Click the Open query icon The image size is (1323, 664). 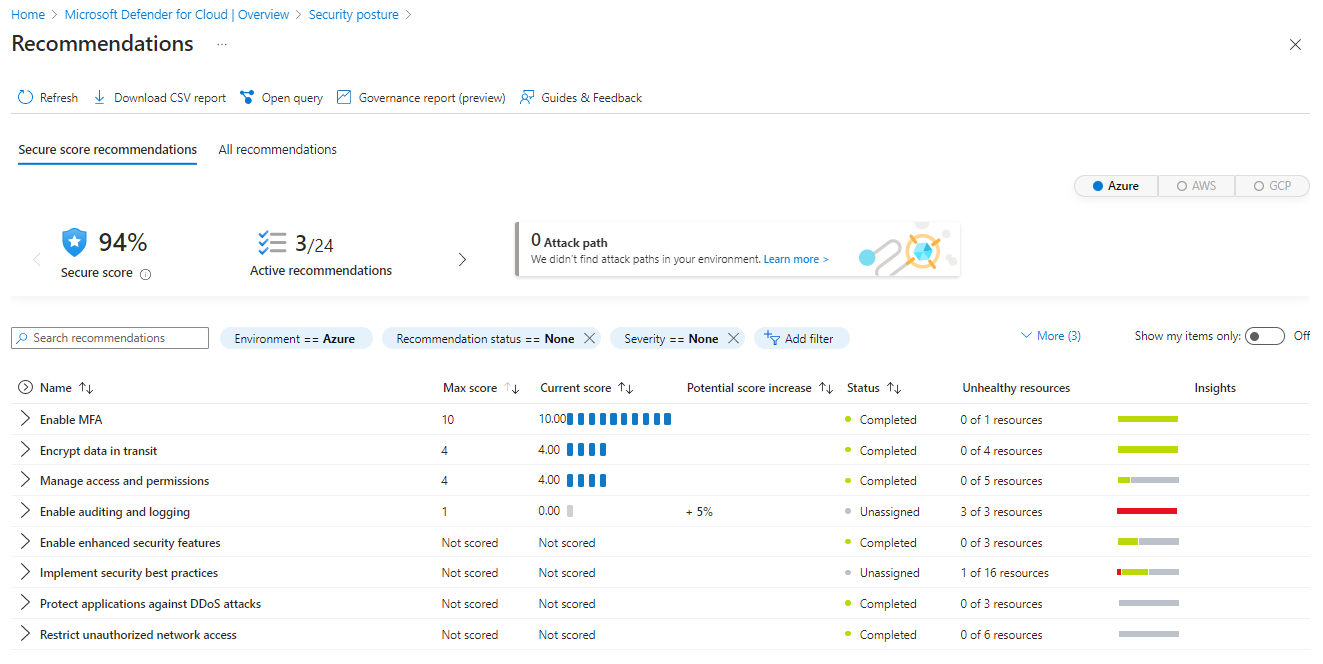[x=247, y=98]
